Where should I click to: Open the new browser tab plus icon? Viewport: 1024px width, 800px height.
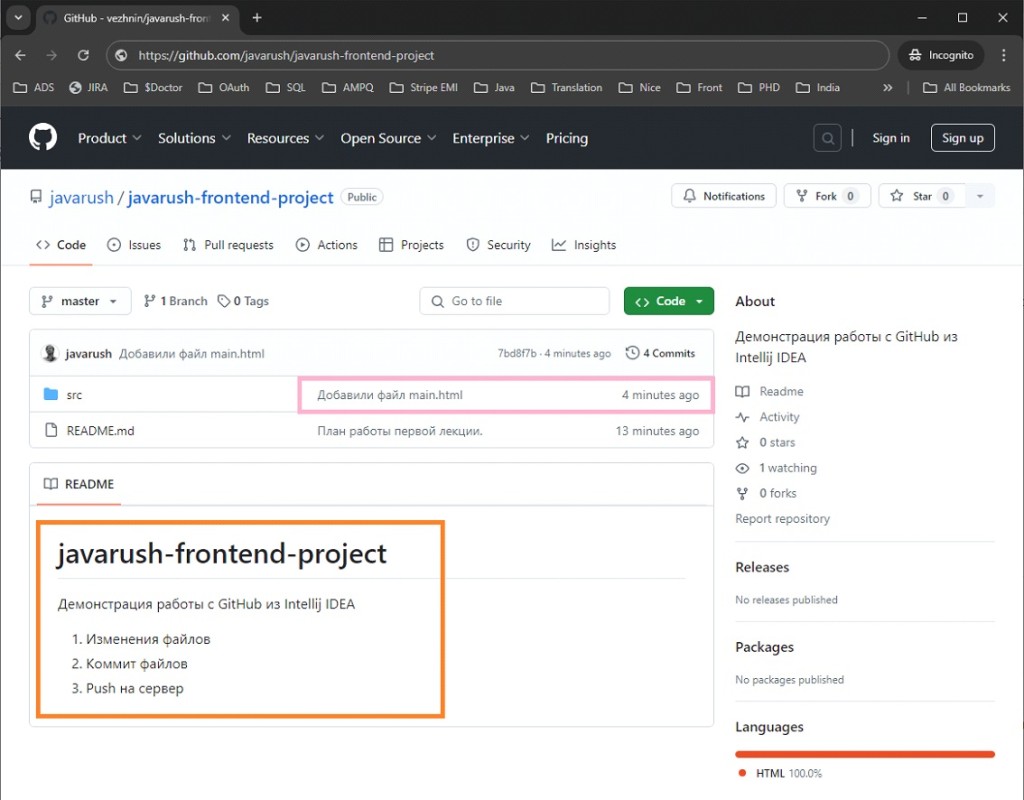pyautogui.click(x=257, y=18)
